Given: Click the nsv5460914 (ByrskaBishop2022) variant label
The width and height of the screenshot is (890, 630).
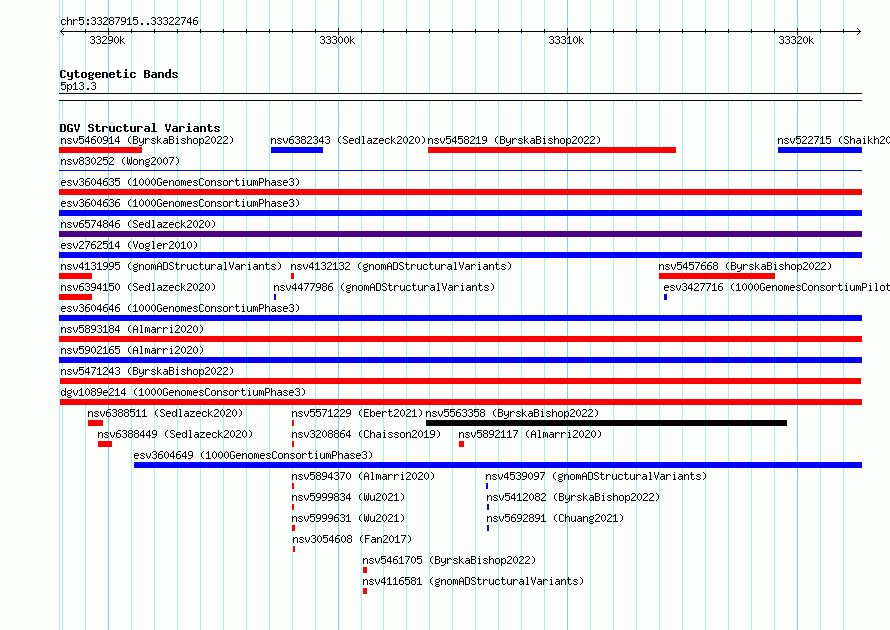Looking at the screenshot, I should [x=147, y=140].
